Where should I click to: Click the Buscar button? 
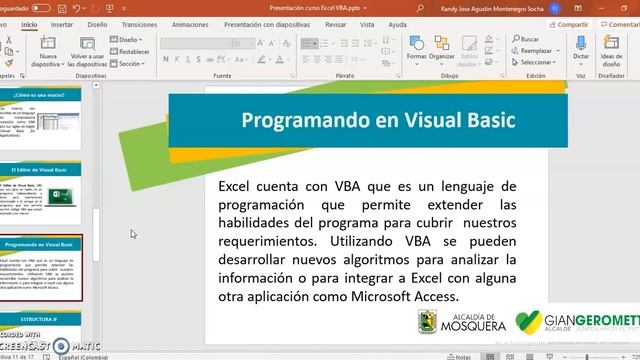coord(526,39)
